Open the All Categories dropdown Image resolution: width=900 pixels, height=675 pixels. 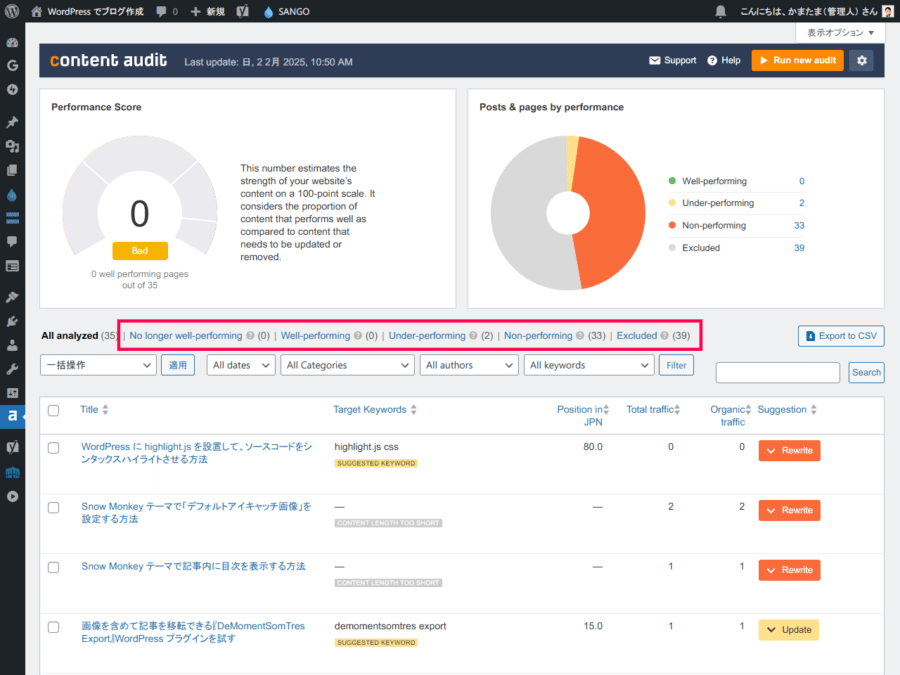[x=347, y=365]
